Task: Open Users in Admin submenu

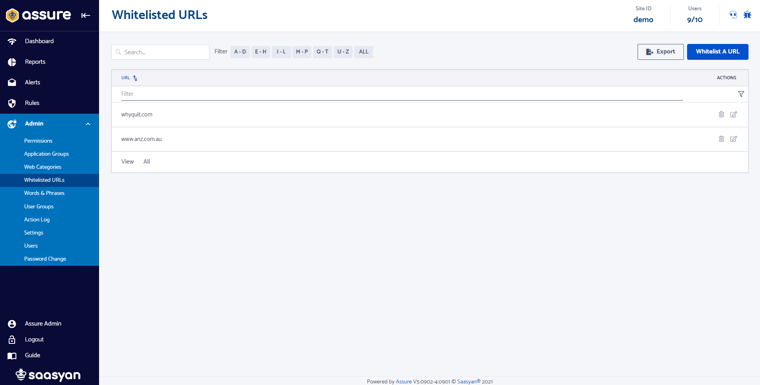Action: click(31, 246)
